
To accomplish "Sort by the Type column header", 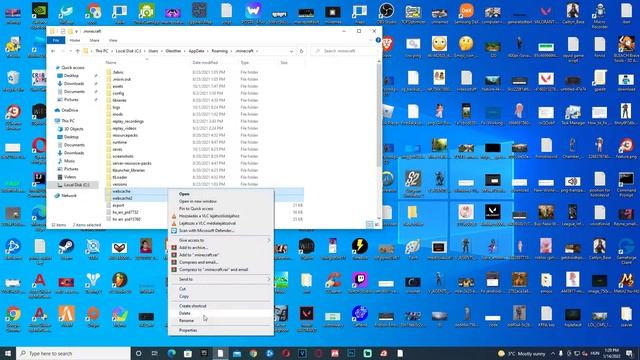I will pyautogui.click(x=244, y=62).
